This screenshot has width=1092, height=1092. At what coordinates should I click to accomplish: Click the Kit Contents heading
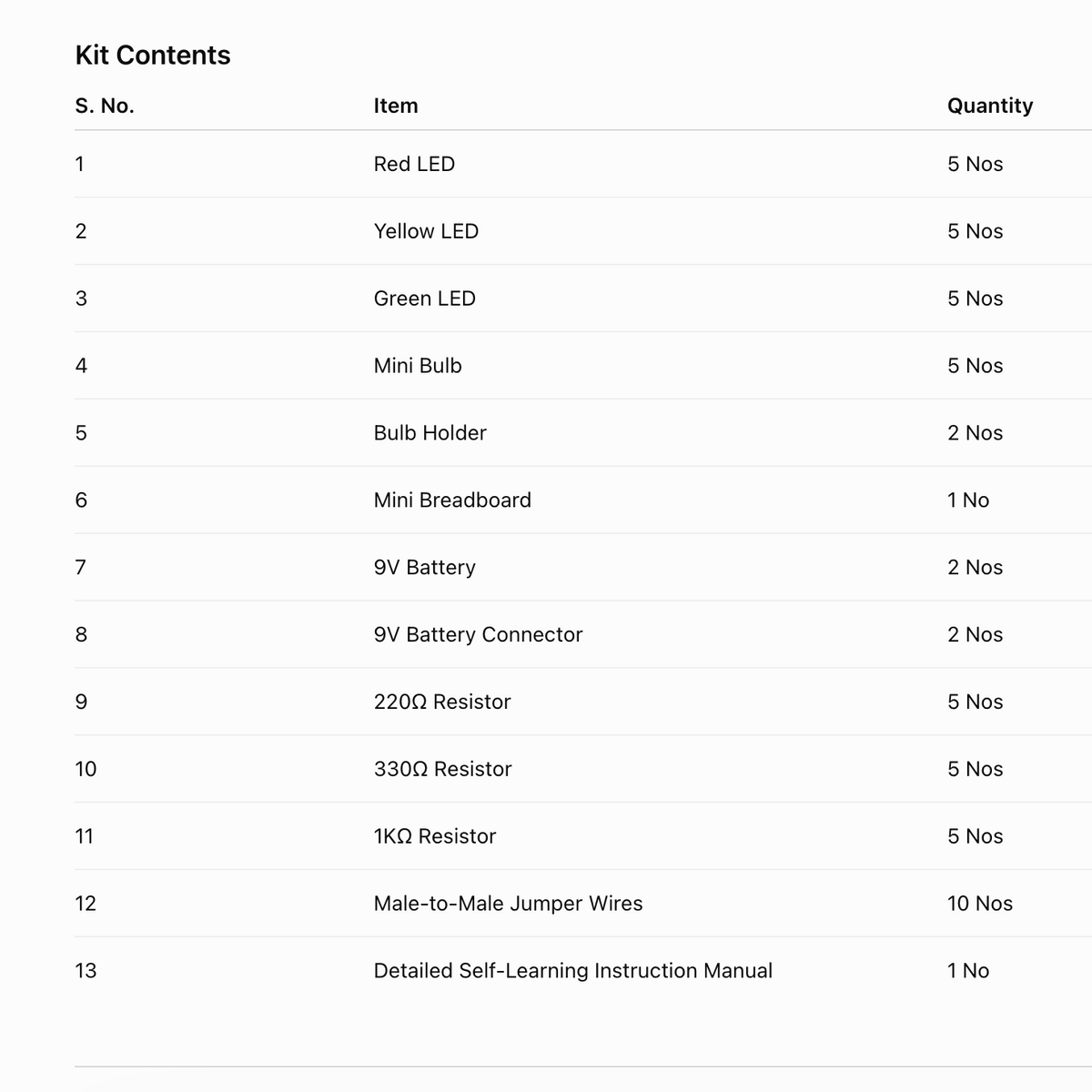(153, 56)
